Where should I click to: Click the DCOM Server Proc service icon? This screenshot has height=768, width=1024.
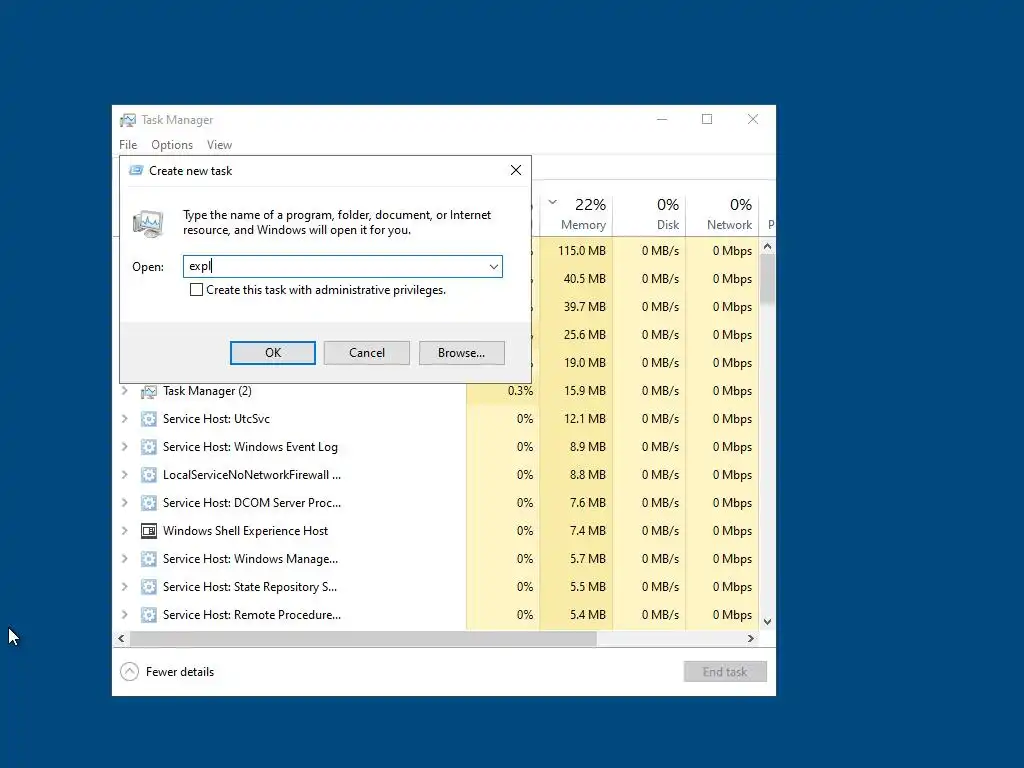(149, 503)
